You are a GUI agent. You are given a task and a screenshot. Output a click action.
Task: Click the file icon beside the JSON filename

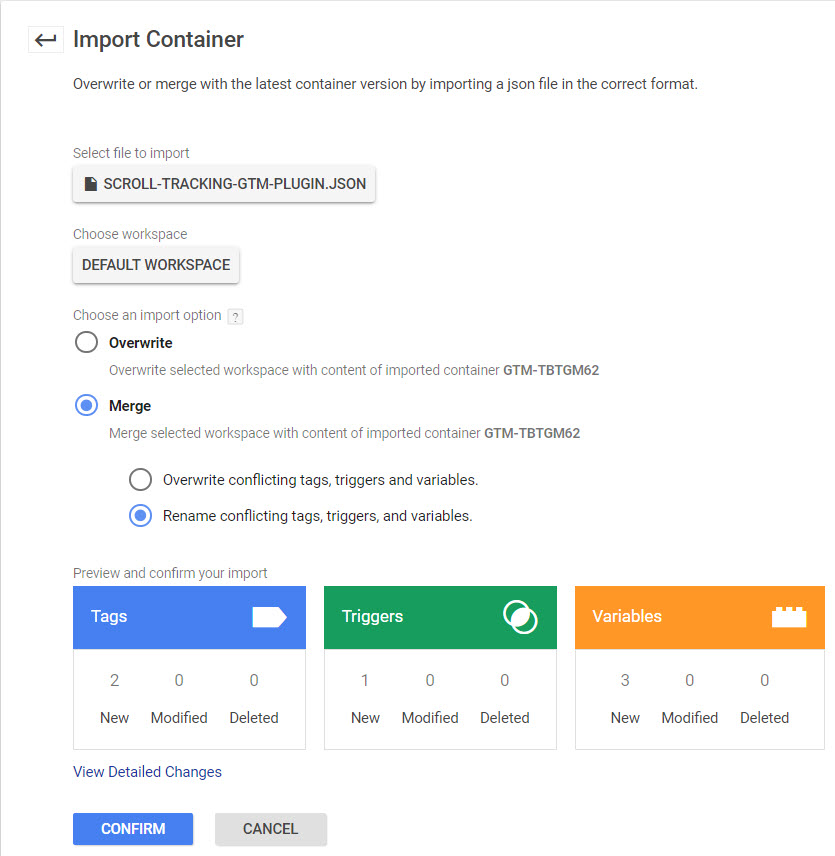(x=91, y=184)
